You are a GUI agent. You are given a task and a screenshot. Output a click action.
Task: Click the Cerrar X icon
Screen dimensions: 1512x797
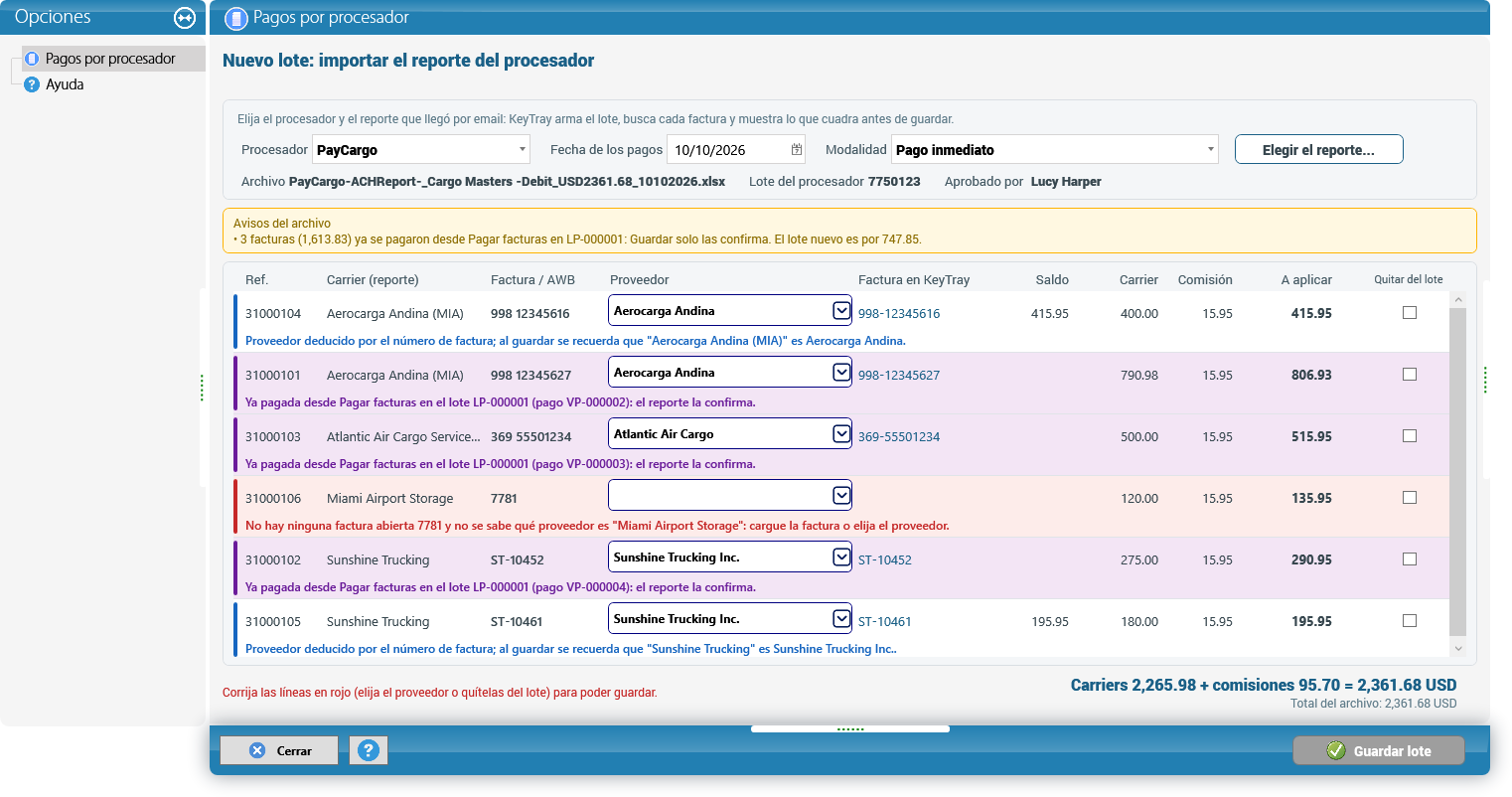[257, 750]
